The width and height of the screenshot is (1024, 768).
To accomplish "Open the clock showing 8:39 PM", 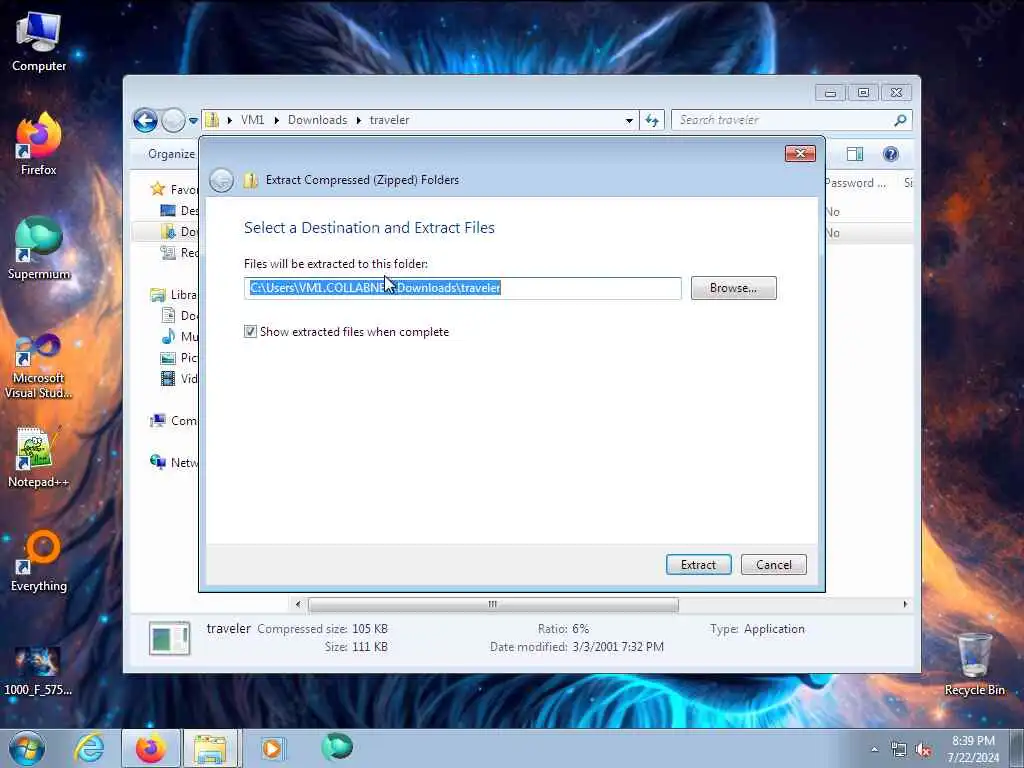I will click(973, 749).
